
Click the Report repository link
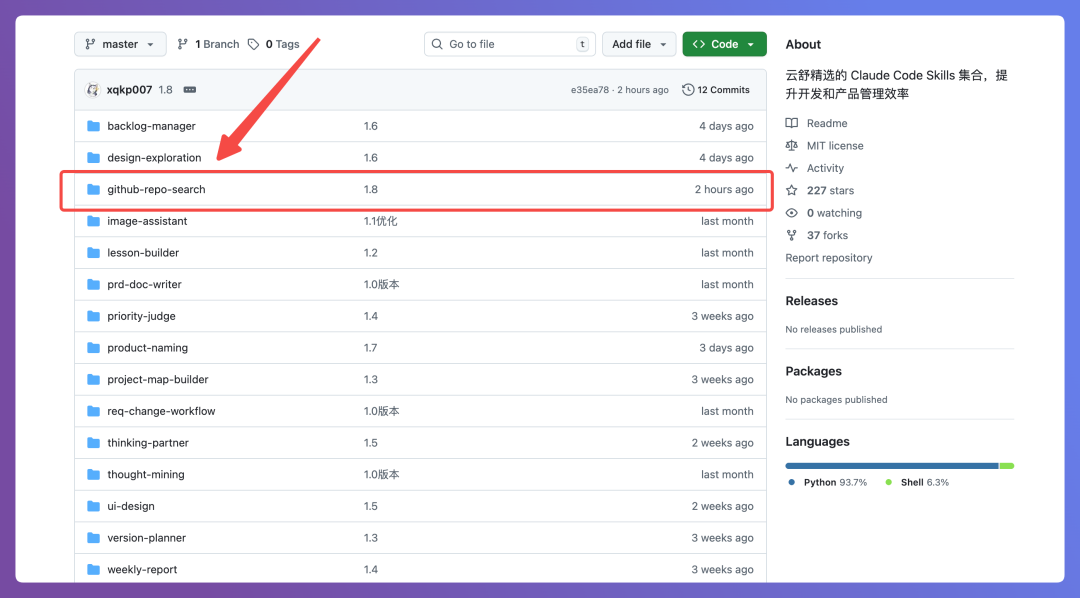point(828,258)
